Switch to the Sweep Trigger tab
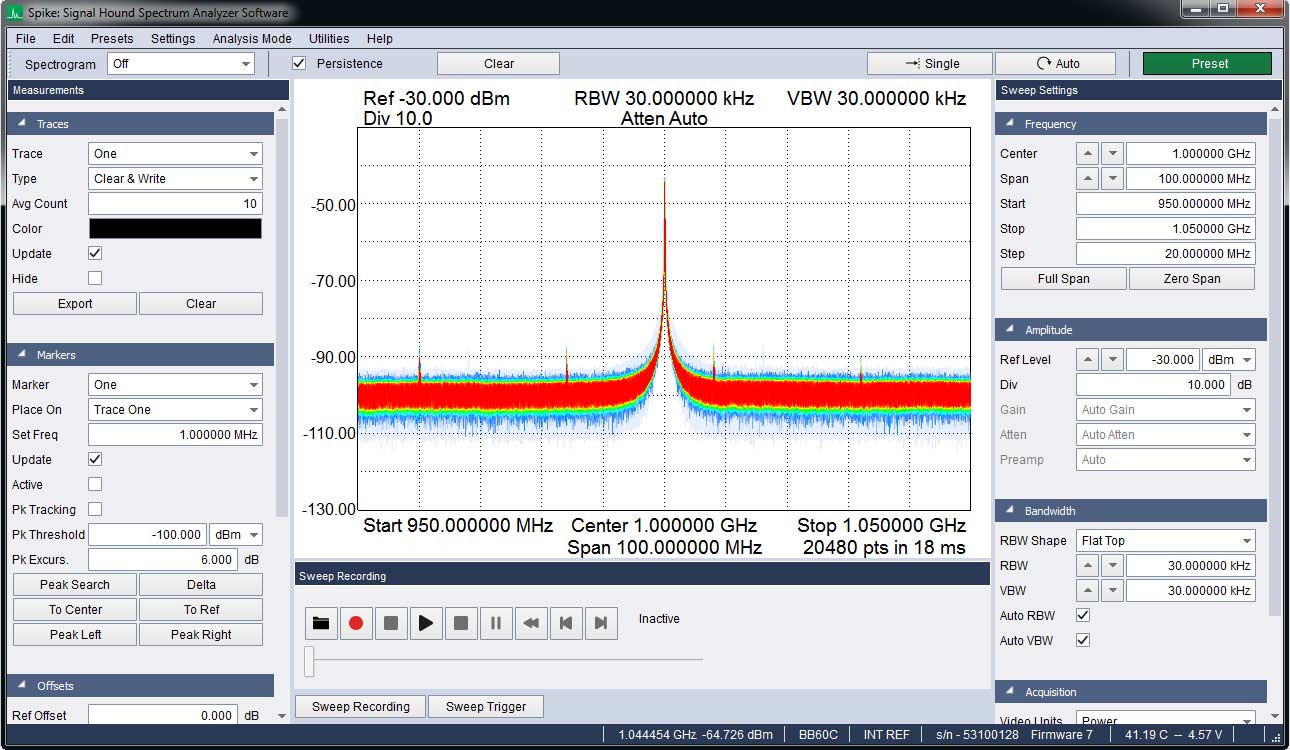Screen dimensions: 1290x750 coord(486,707)
